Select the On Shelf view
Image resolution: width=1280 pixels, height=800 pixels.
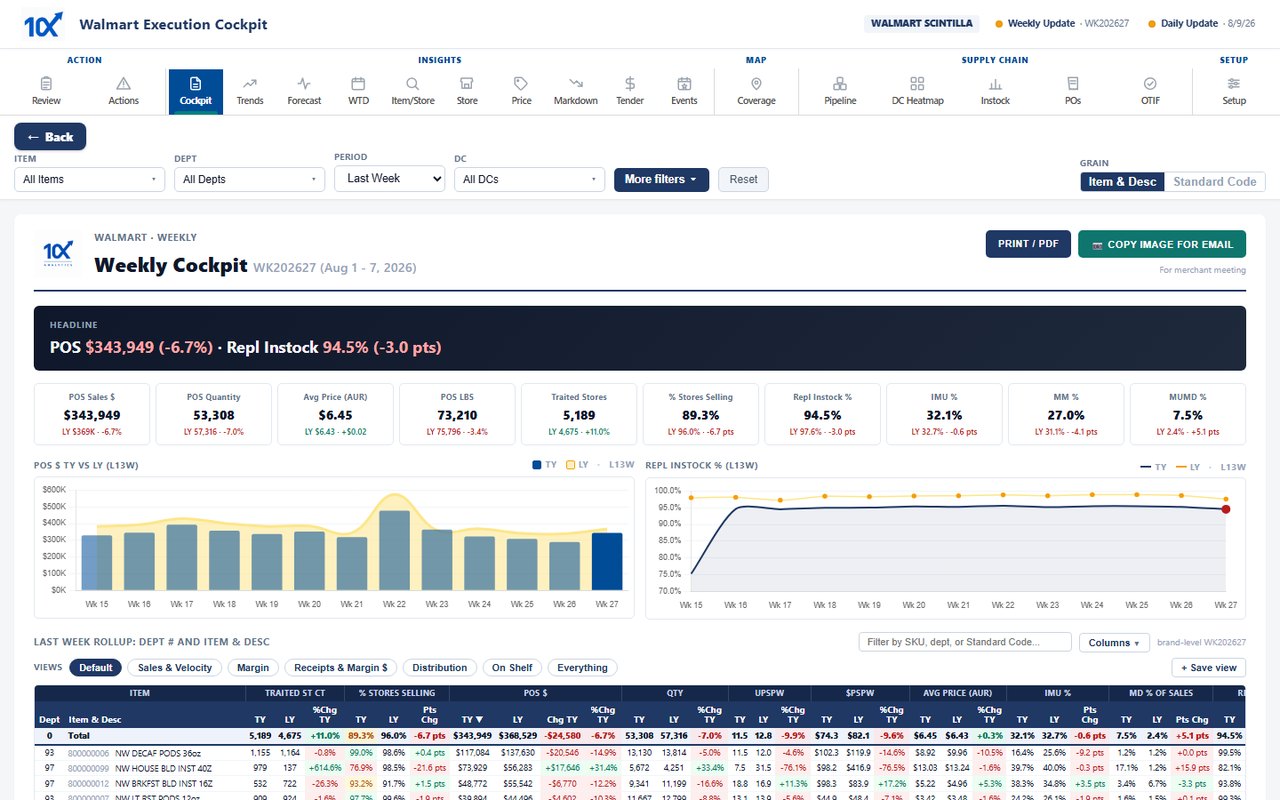click(512, 667)
